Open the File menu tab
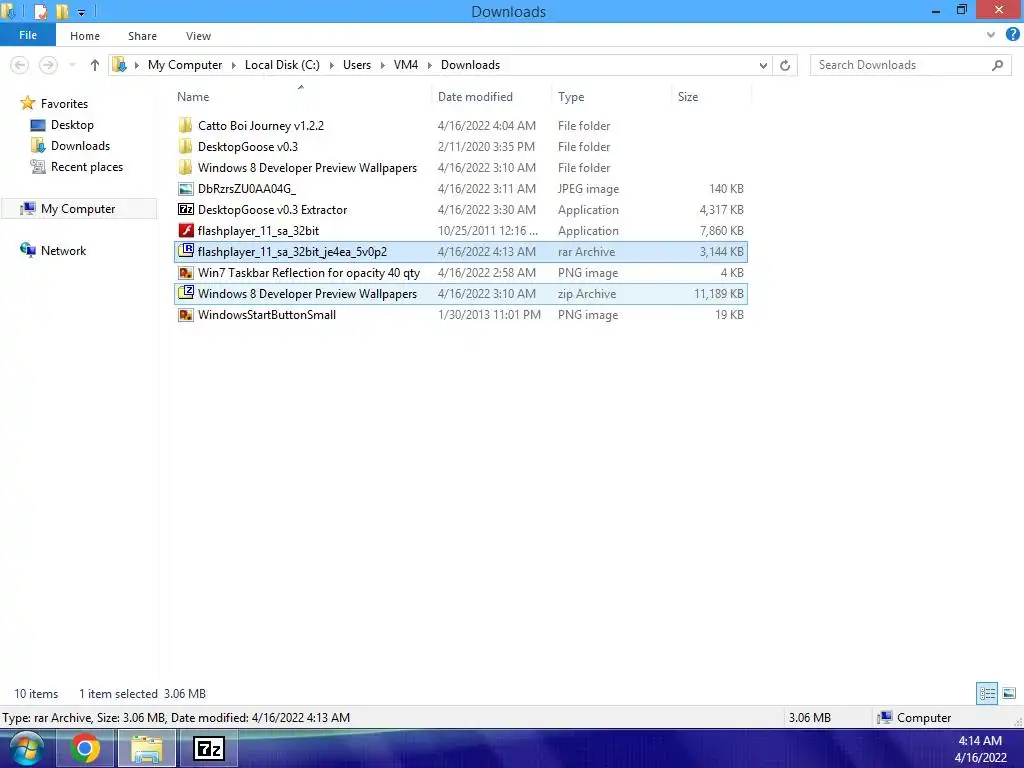Screen dimensions: 1024x768 (27, 35)
